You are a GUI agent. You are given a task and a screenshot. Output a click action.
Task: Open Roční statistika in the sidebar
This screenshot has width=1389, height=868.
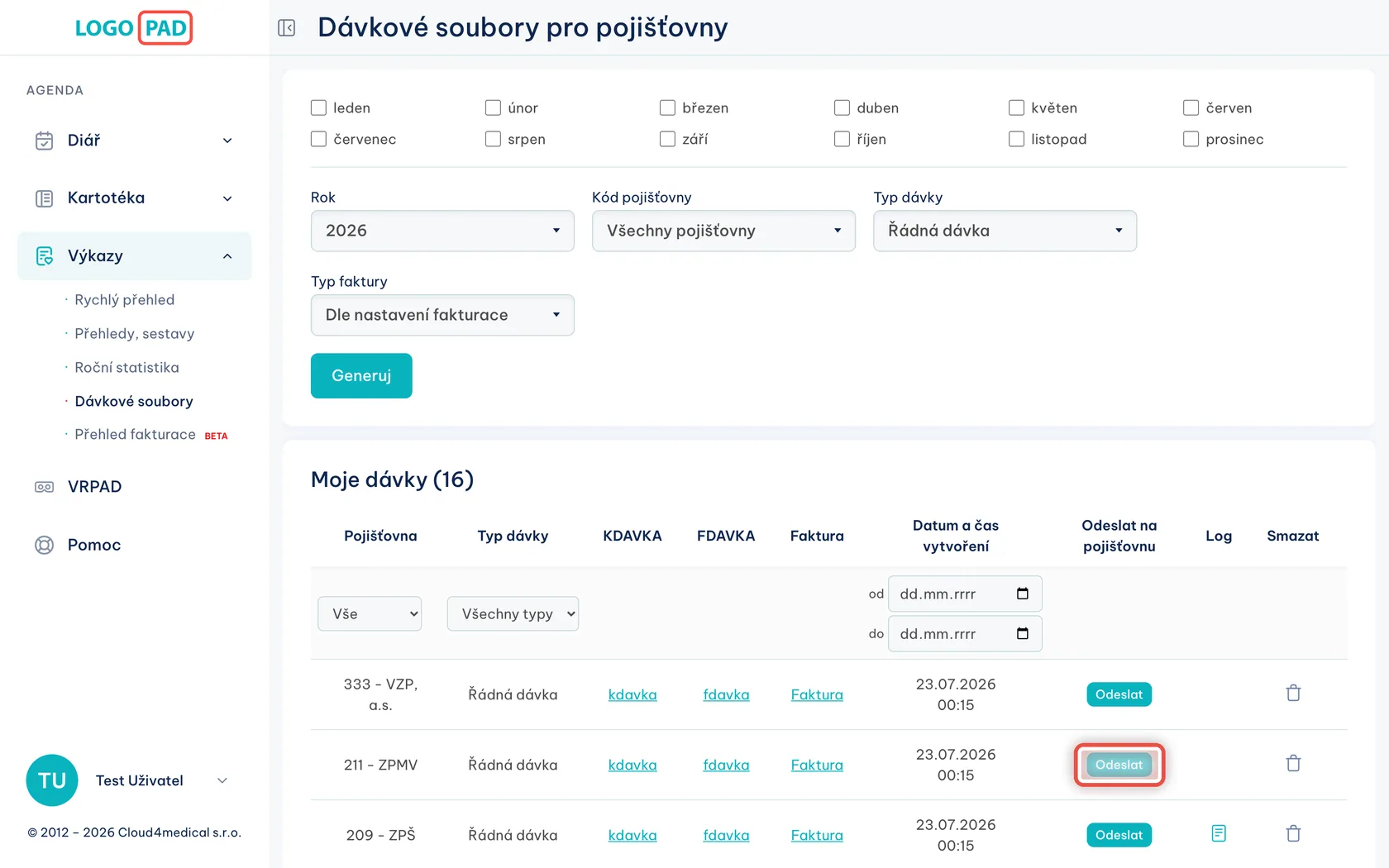click(x=126, y=367)
